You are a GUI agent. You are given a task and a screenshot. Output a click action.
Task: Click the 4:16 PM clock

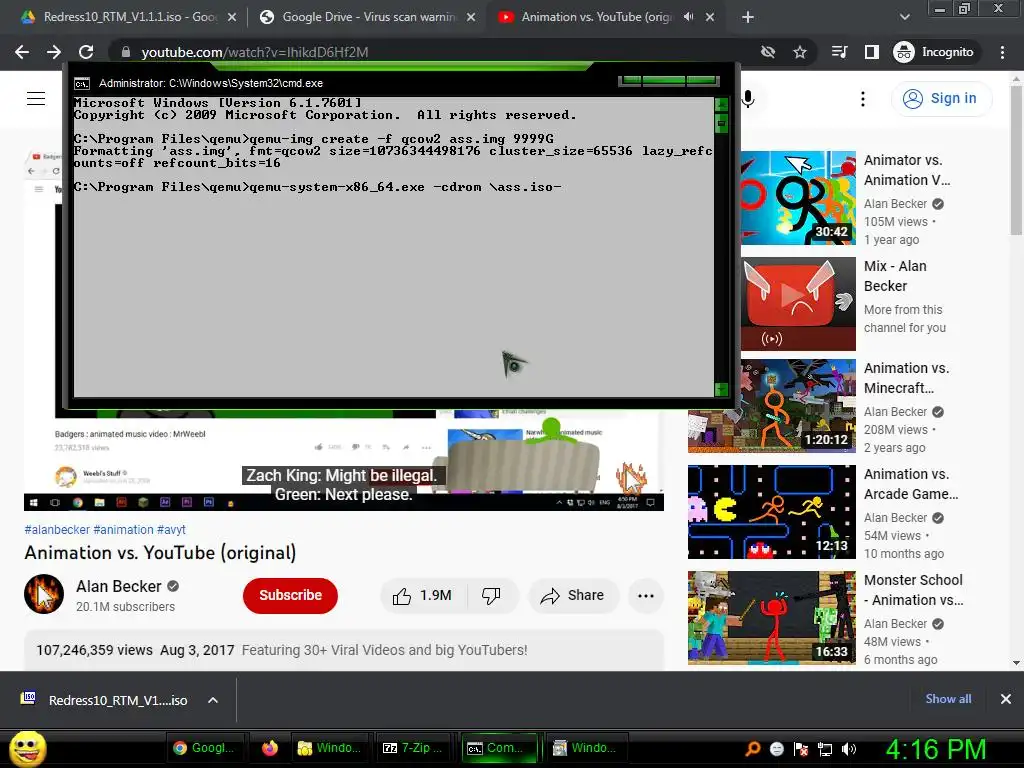coord(936,749)
